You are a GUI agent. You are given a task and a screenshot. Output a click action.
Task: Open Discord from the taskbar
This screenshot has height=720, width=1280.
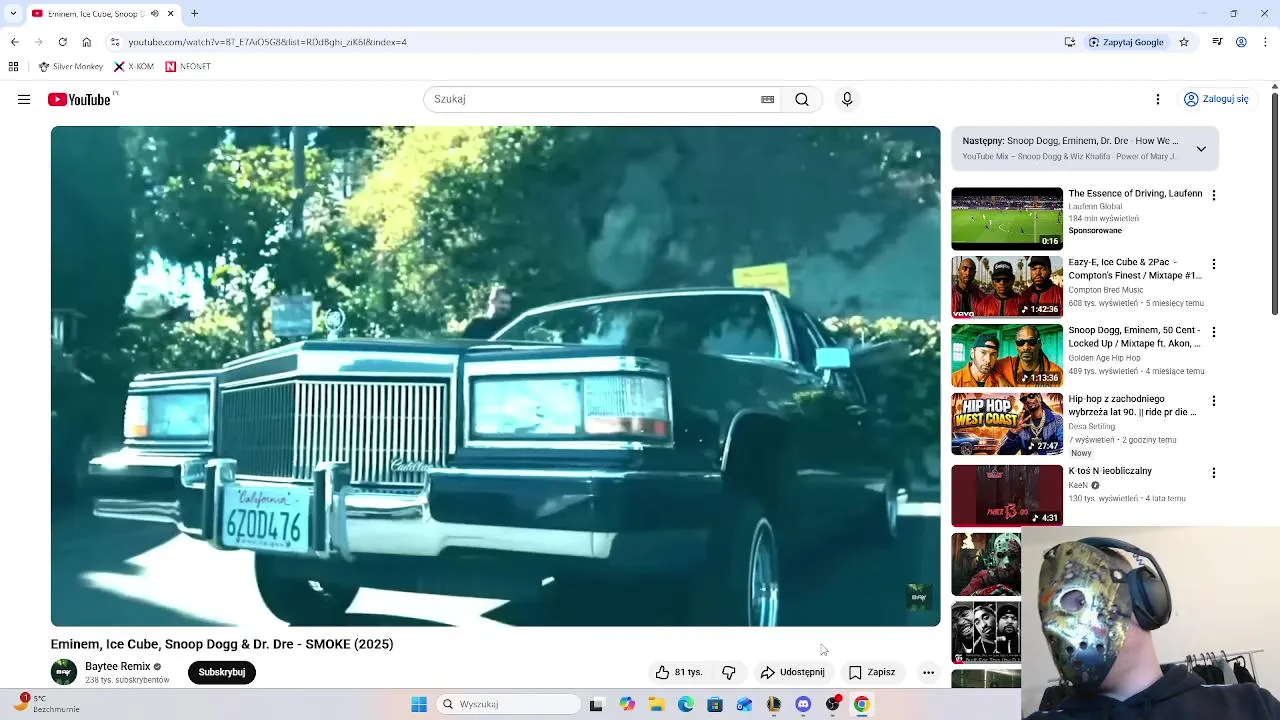(x=803, y=704)
